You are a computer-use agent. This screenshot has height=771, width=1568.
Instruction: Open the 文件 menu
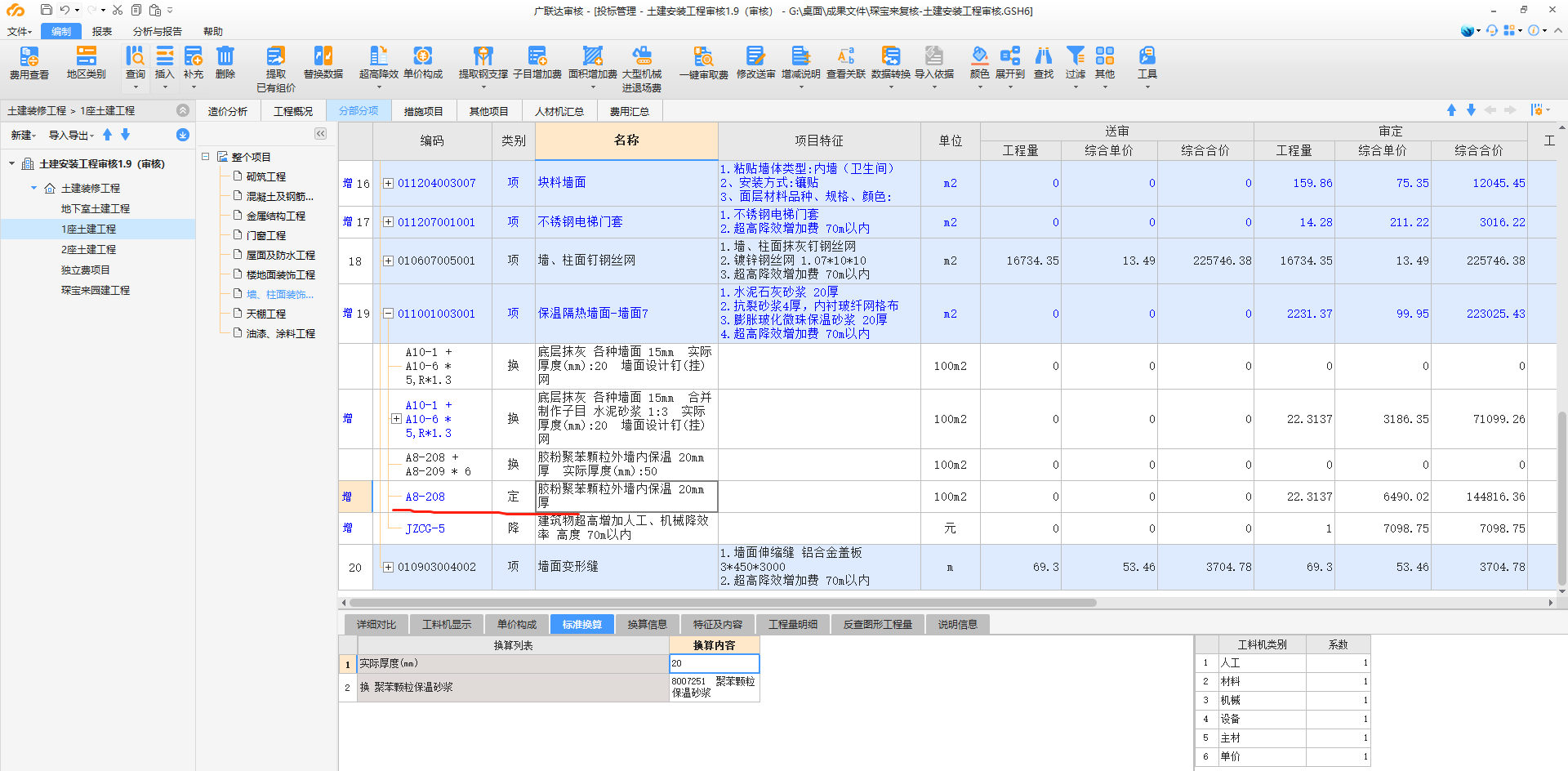click(x=20, y=31)
